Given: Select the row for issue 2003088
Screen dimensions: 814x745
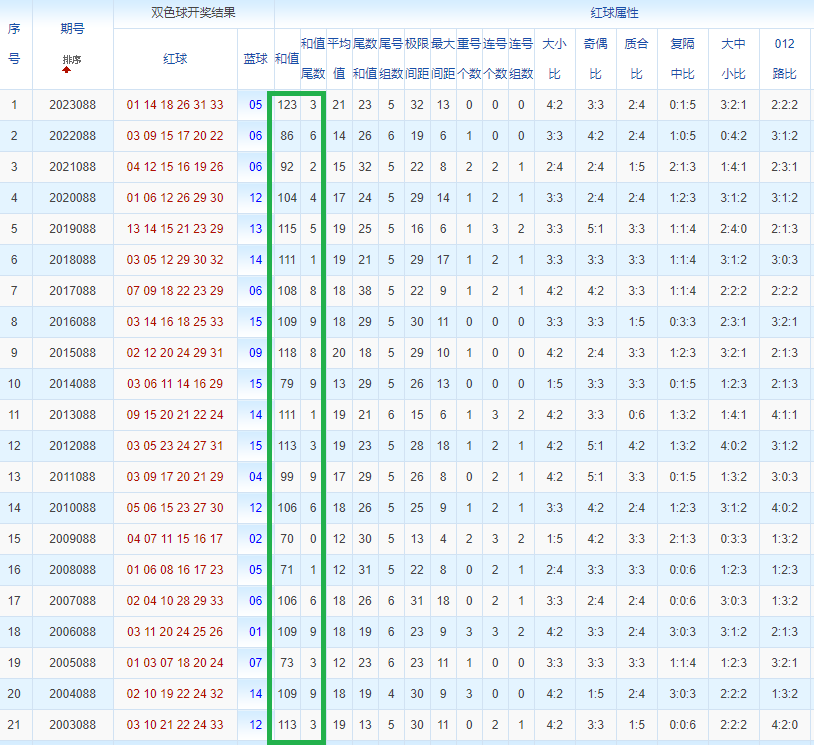Looking at the screenshot, I should pyautogui.click(x=407, y=725).
